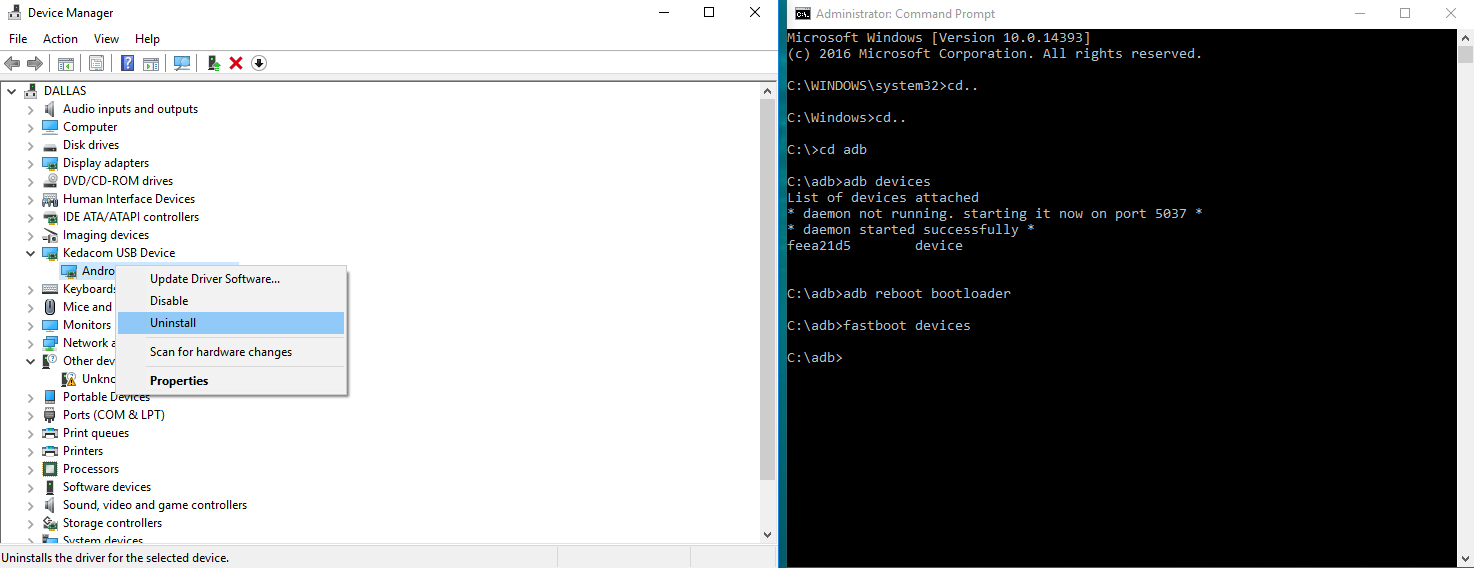This screenshot has width=1474, height=568.
Task: Open the View menu
Action: [x=106, y=39]
